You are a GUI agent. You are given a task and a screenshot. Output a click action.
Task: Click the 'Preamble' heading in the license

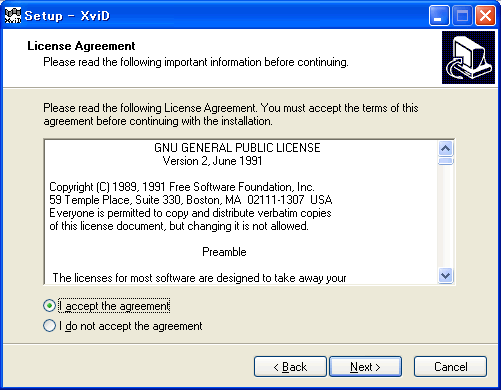pyautogui.click(x=224, y=252)
